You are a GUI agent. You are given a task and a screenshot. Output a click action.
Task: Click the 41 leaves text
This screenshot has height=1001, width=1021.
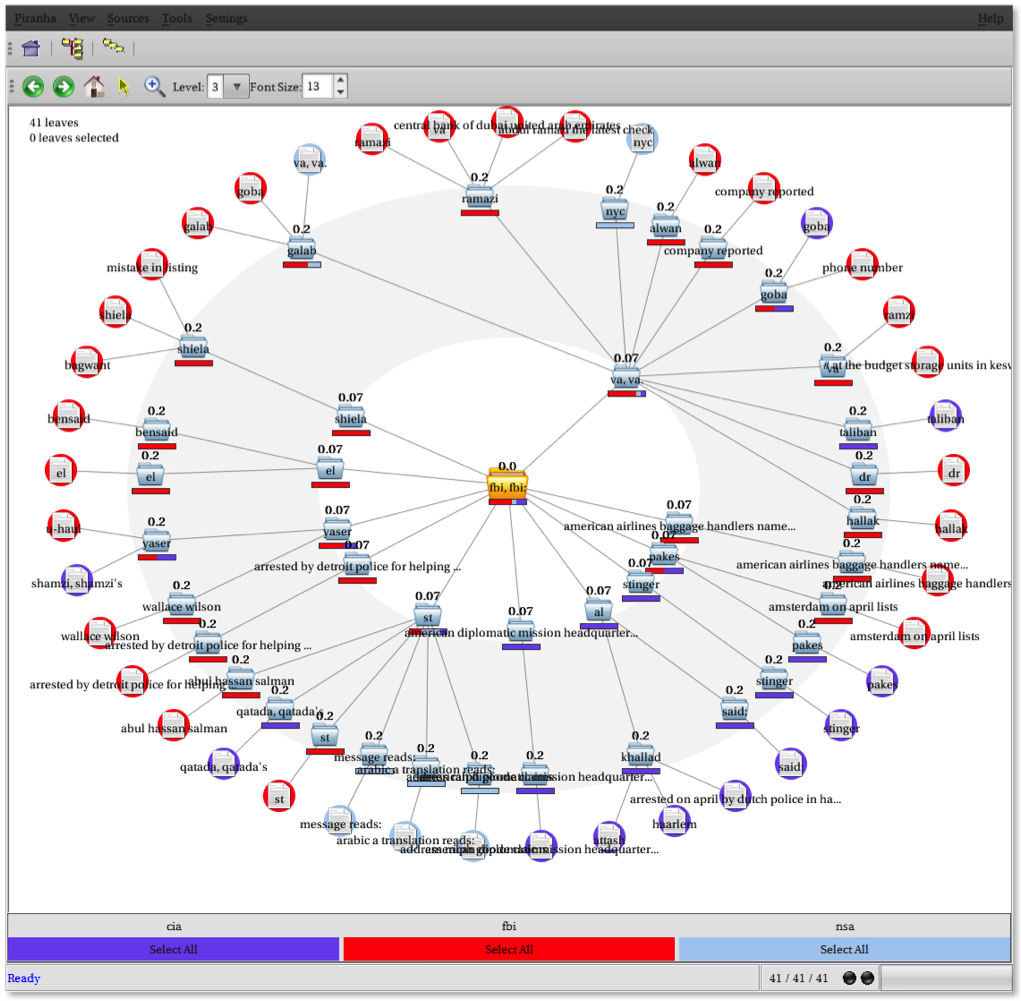pos(54,122)
